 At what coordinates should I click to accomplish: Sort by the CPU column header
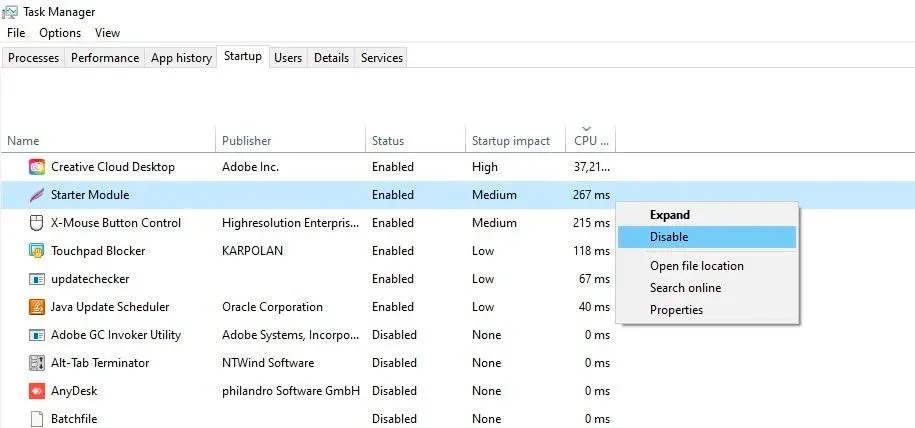pos(591,141)
